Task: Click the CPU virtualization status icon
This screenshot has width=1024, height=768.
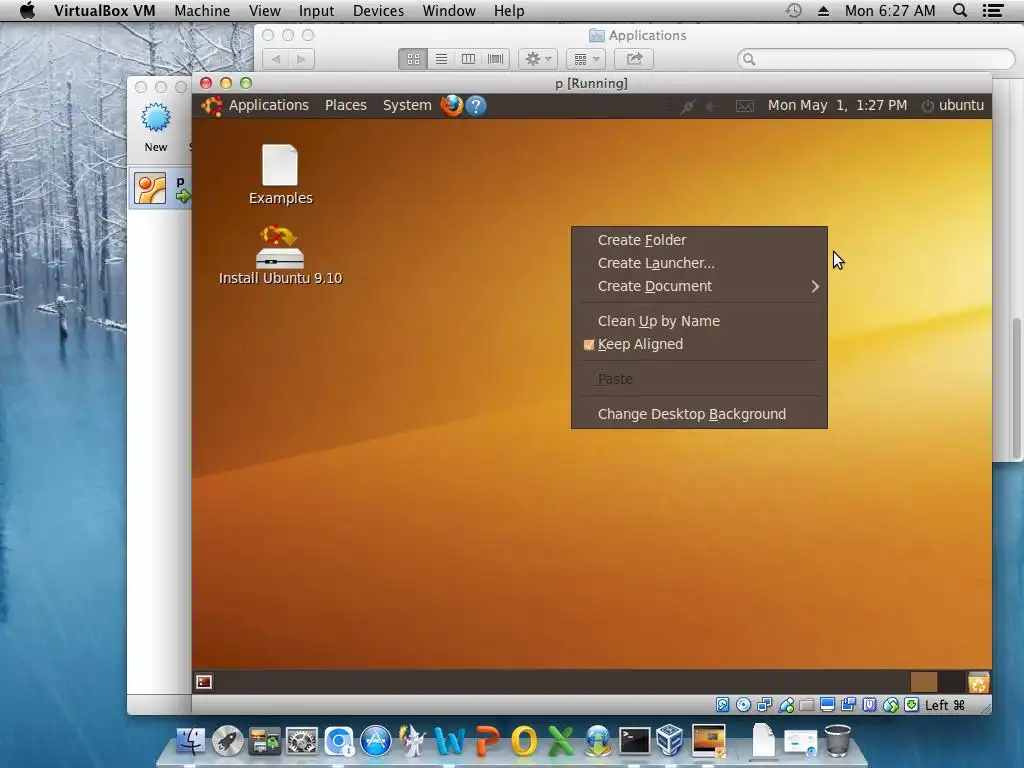Action: coord(869,705)
